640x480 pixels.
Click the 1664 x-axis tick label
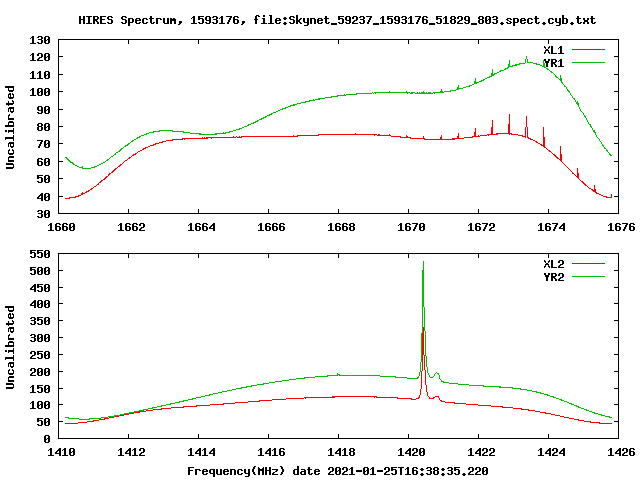point(201,227)
